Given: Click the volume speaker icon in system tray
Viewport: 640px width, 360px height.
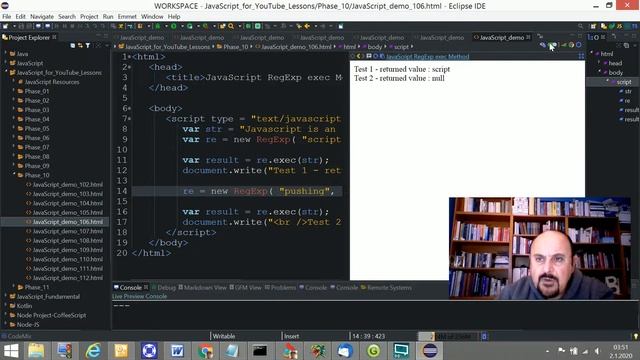Looking at the screenshot, I should pos(598,351).
